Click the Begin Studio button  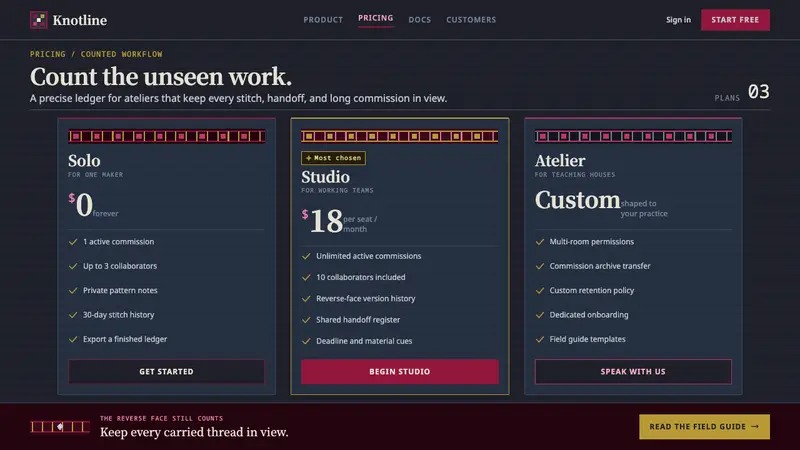coord(399,371)
